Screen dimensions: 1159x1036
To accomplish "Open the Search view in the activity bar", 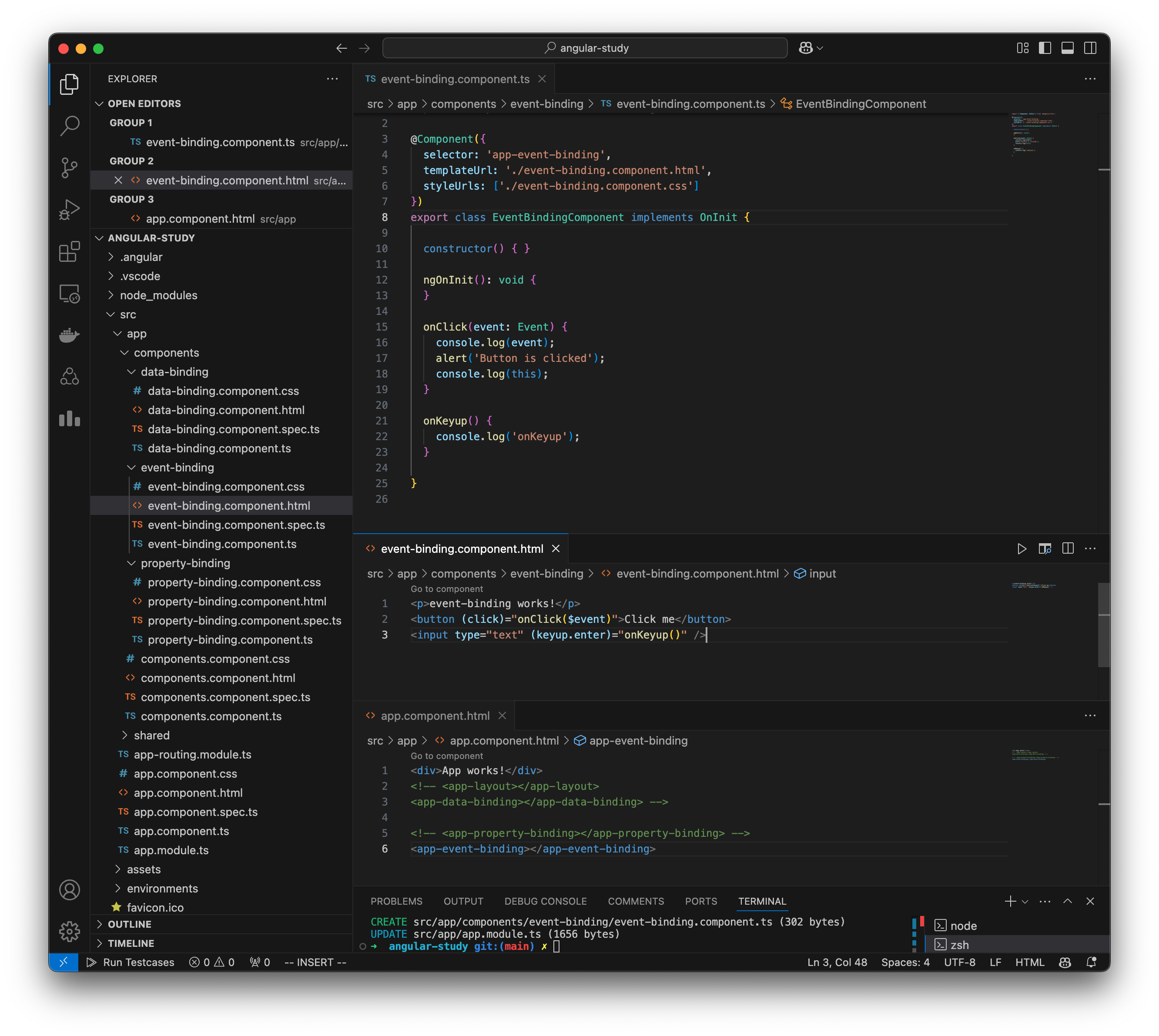I will [70, 127].
